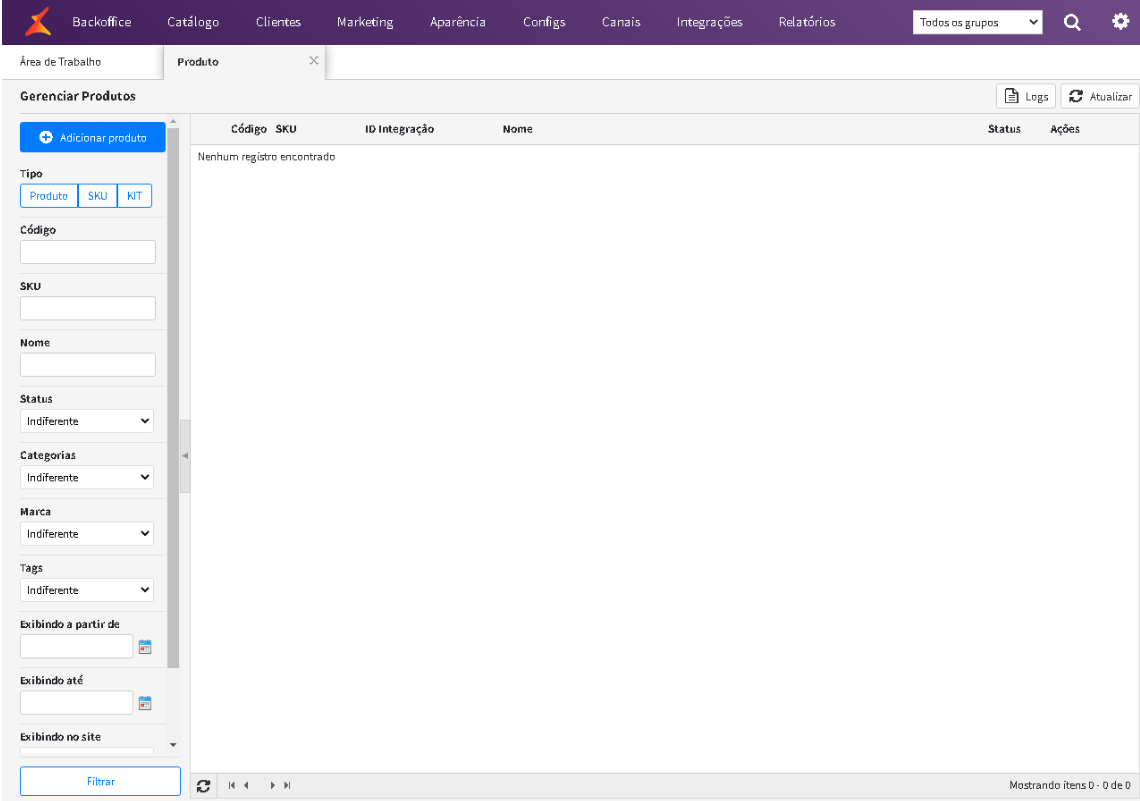Sort by the Código column header
The image size is (1140, 801).
[249, 129]
